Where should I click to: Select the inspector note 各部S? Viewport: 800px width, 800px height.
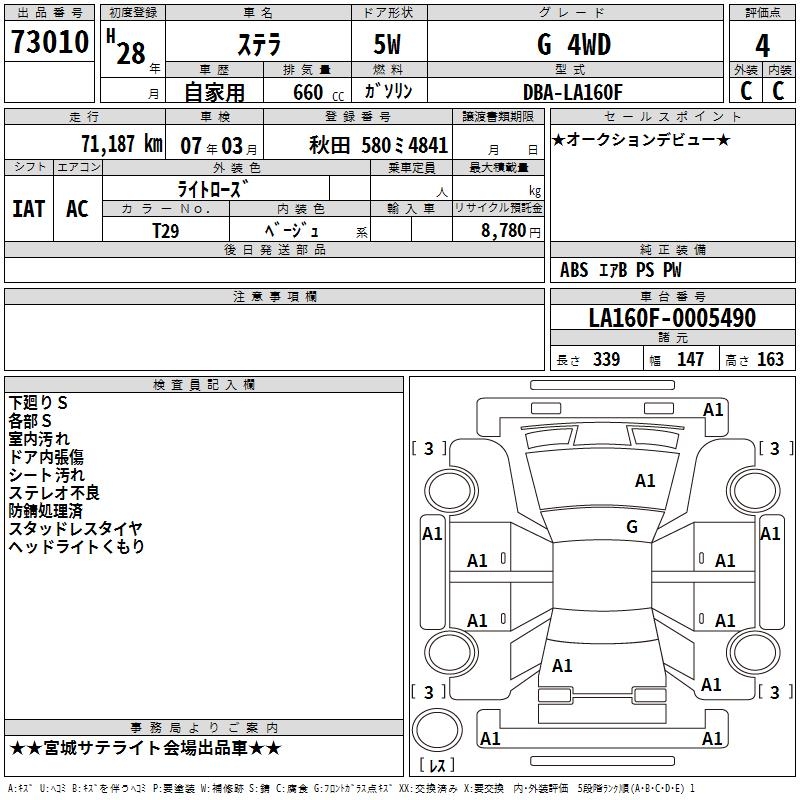30,421
